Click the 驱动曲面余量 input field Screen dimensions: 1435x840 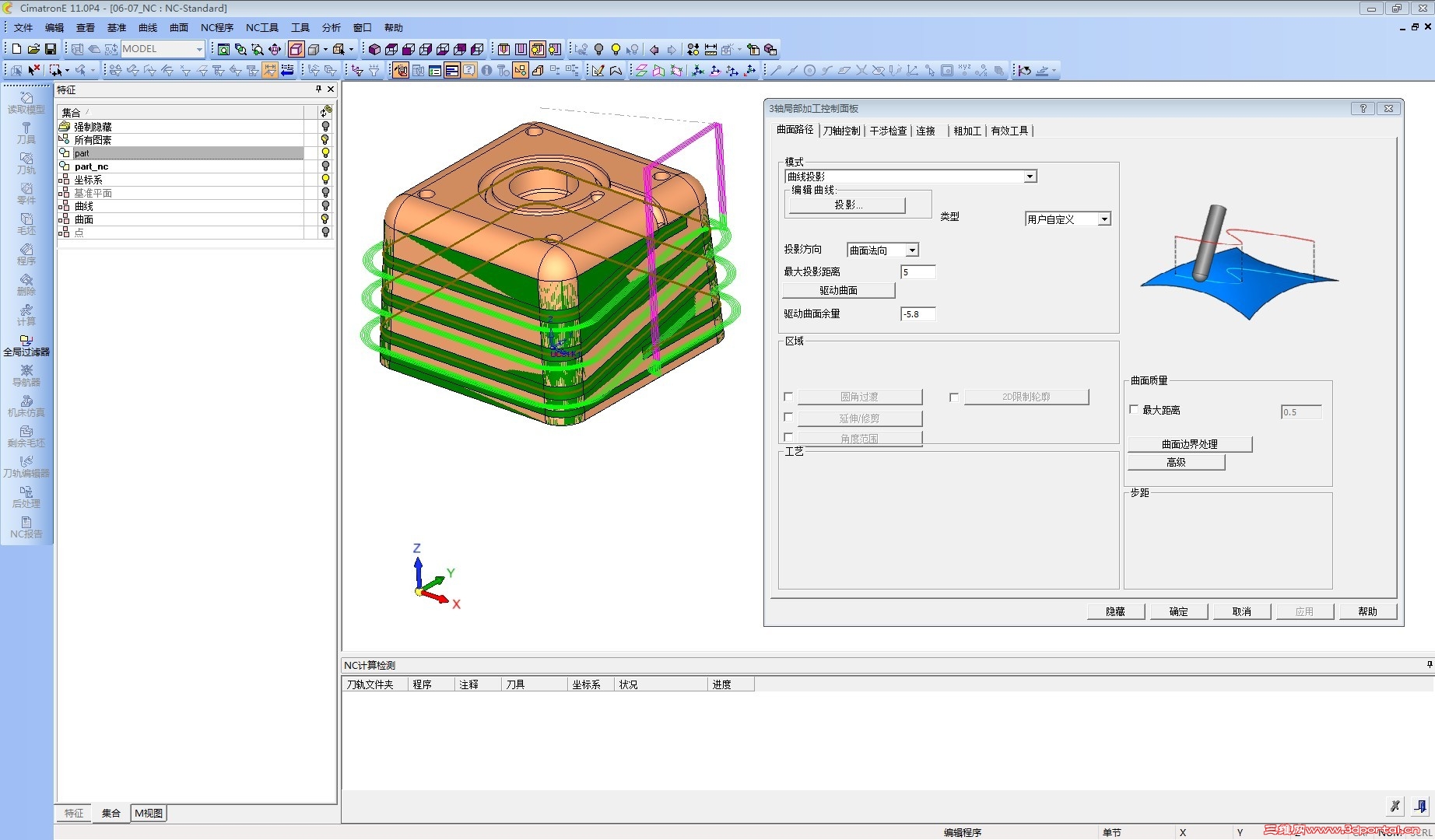[917, 314]
